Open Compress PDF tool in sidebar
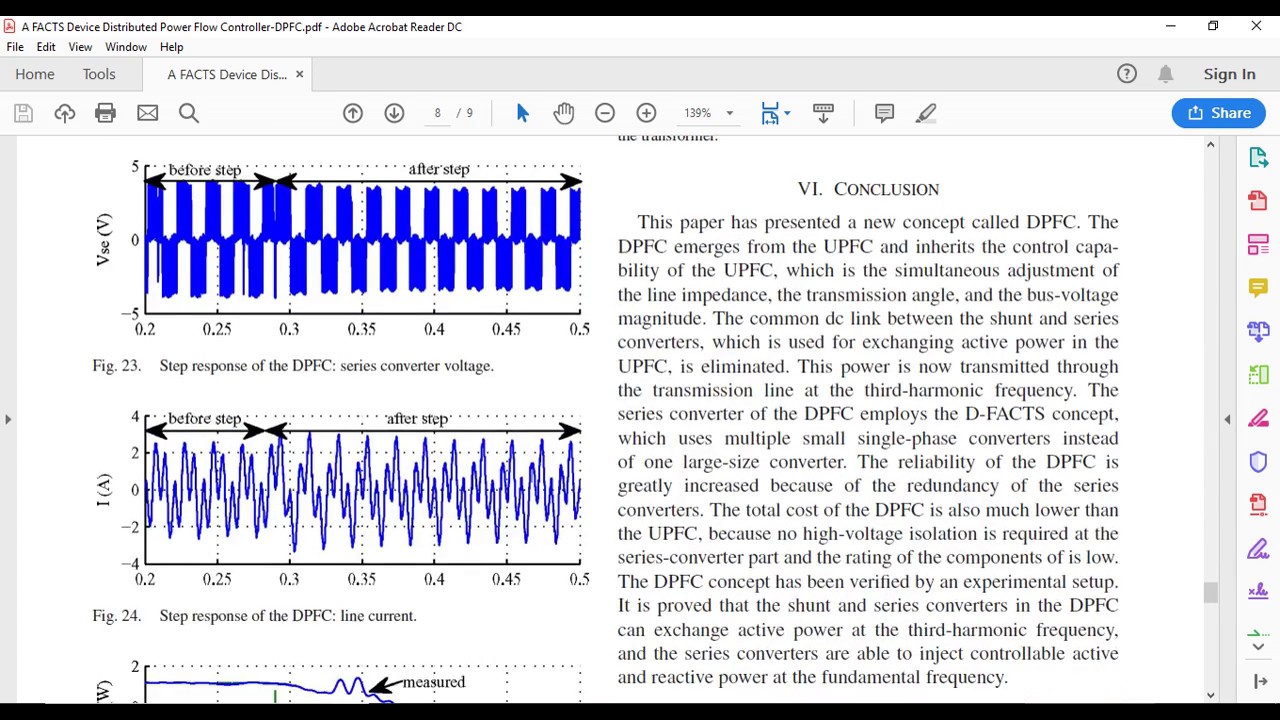Viewport: 1280px width, 720px height. pos(1258,505)
